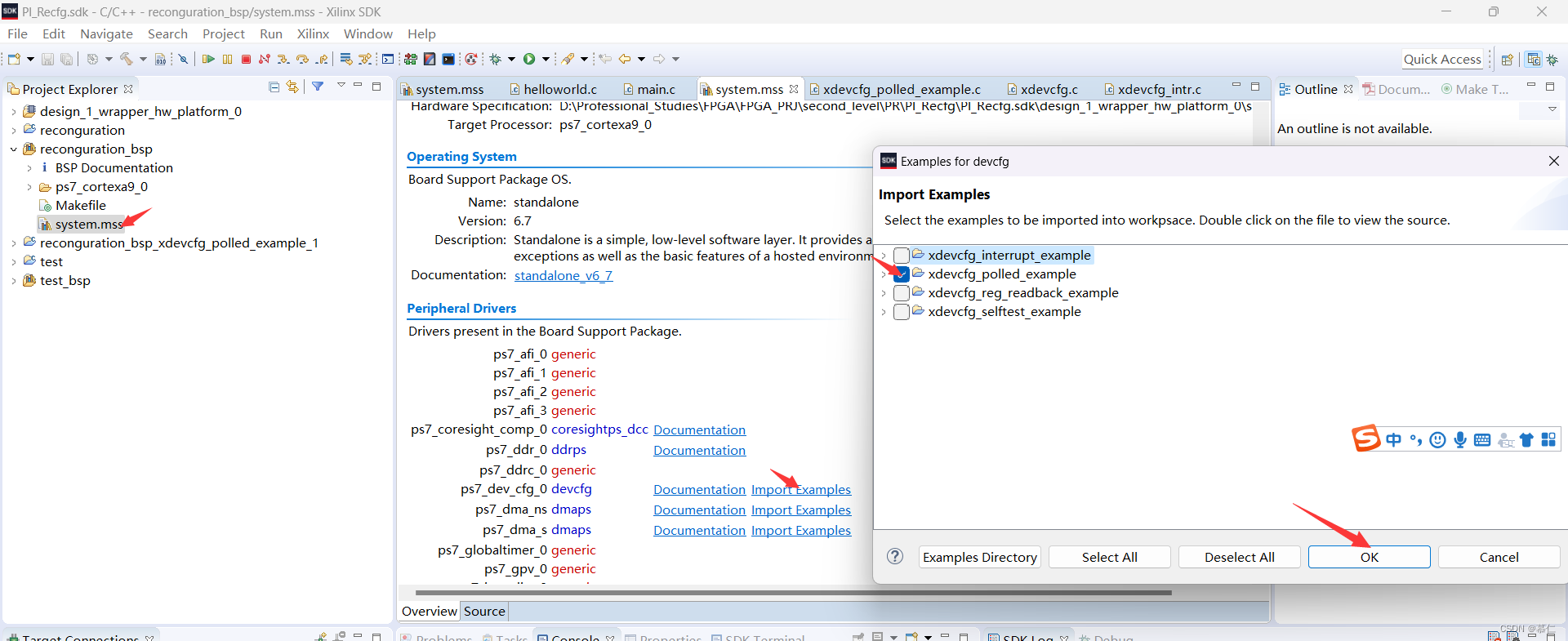Open the Build hammer dropdown arrow
This screenshot has width=1568, height=641.
[x=143, y=59]
